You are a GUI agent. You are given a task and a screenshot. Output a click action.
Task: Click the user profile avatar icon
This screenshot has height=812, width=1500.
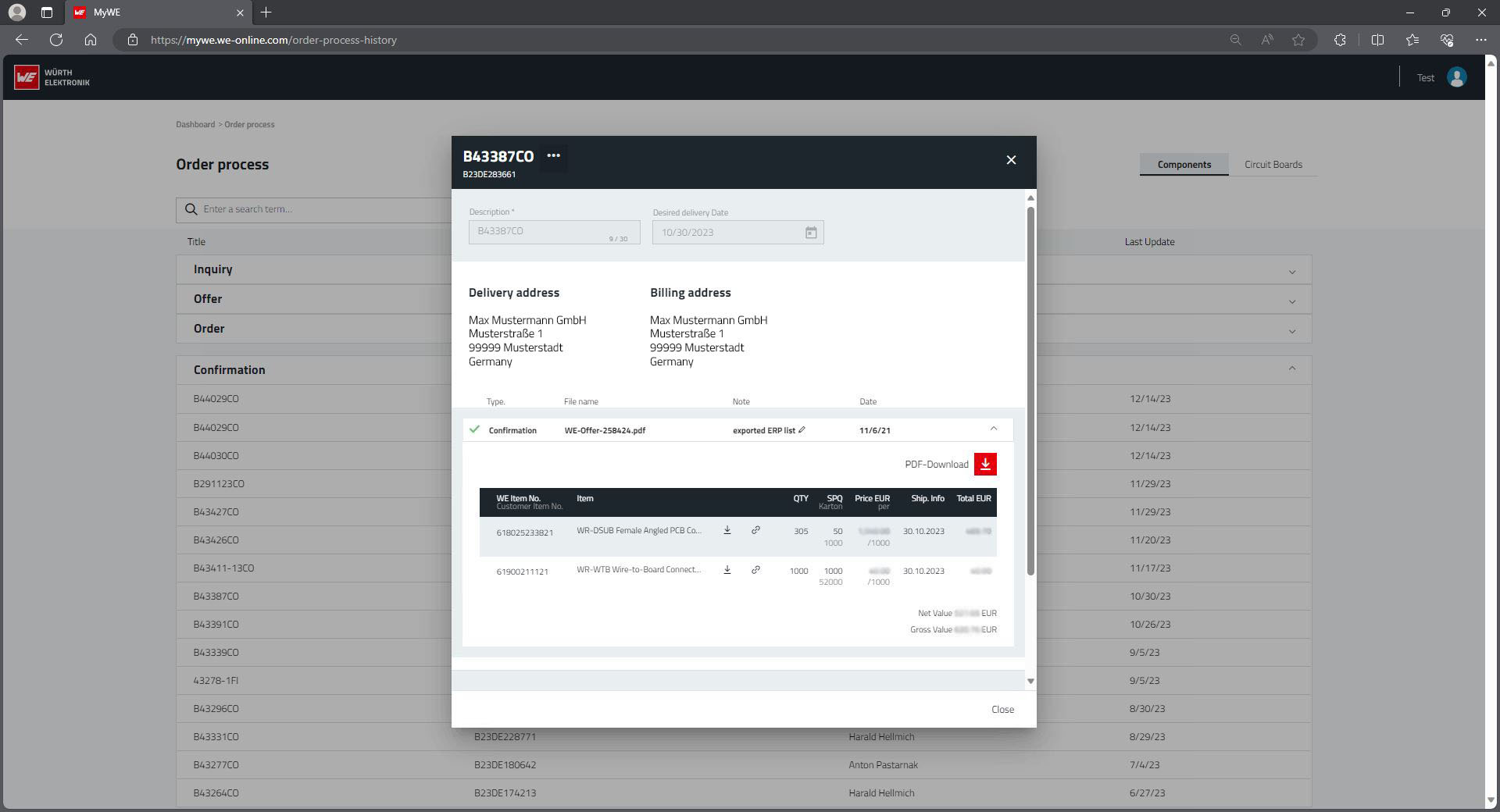coord(1456,77)
